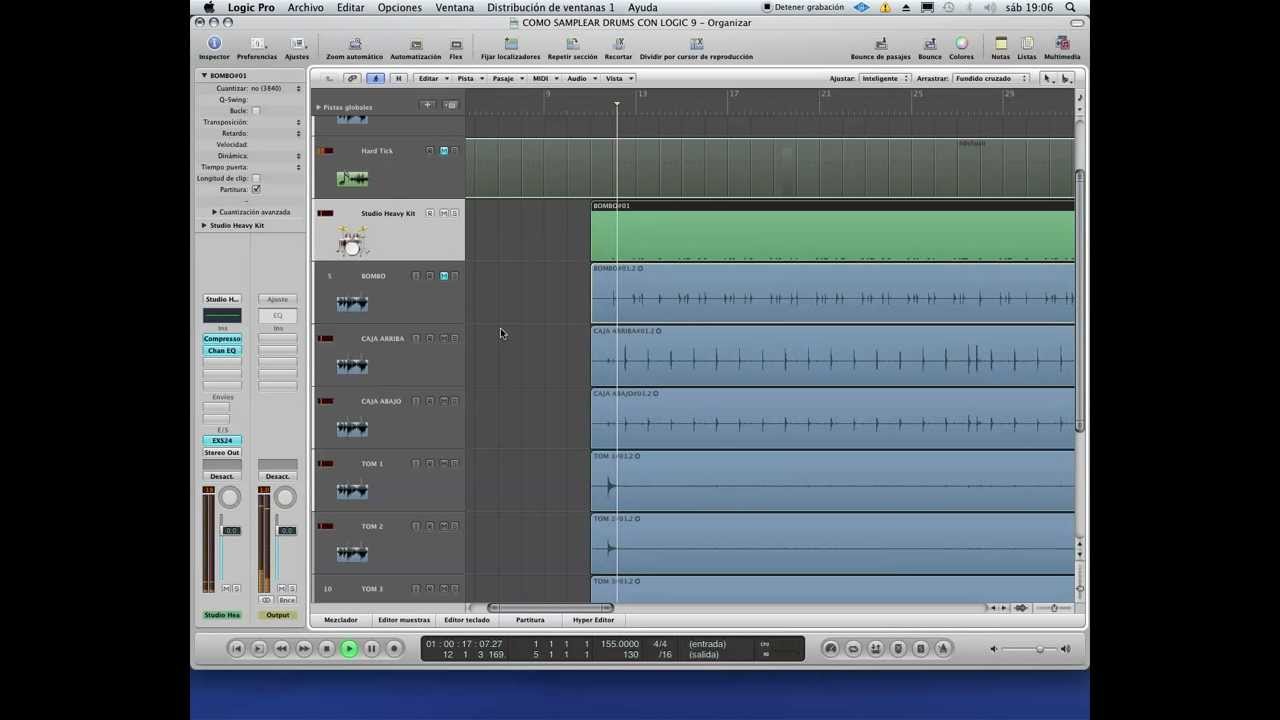Expand Cuantización avanzada section
The height and width of the screenshot is (720, 1280).
pyautogui.click(x=214, y=212)
